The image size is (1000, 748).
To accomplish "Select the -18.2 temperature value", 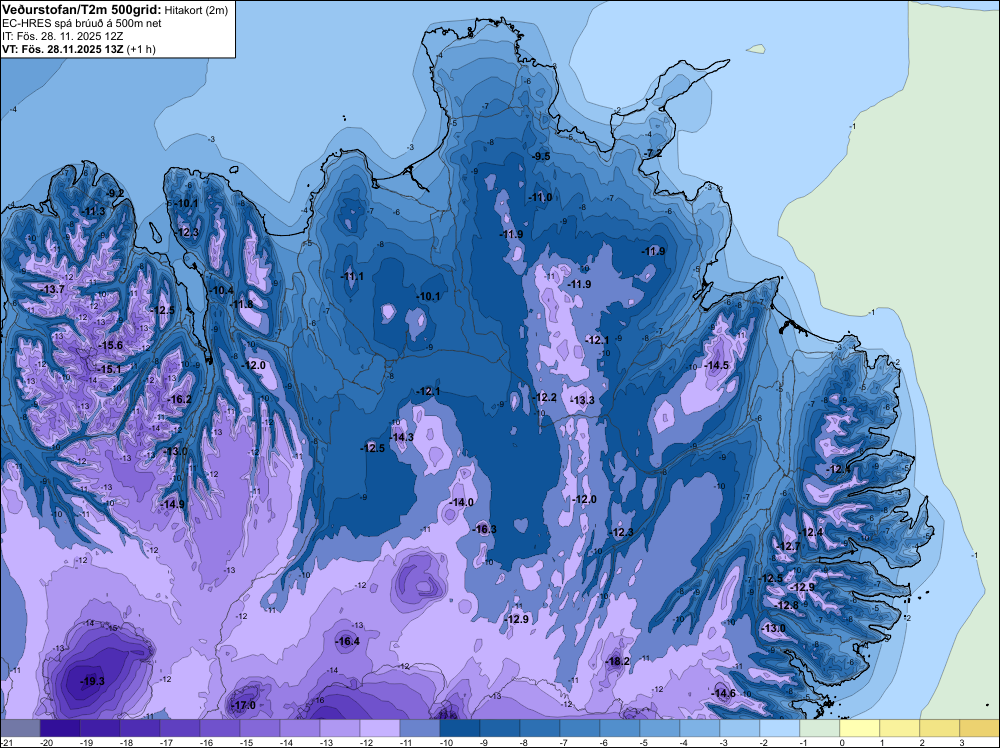I will tap(617, 661).
